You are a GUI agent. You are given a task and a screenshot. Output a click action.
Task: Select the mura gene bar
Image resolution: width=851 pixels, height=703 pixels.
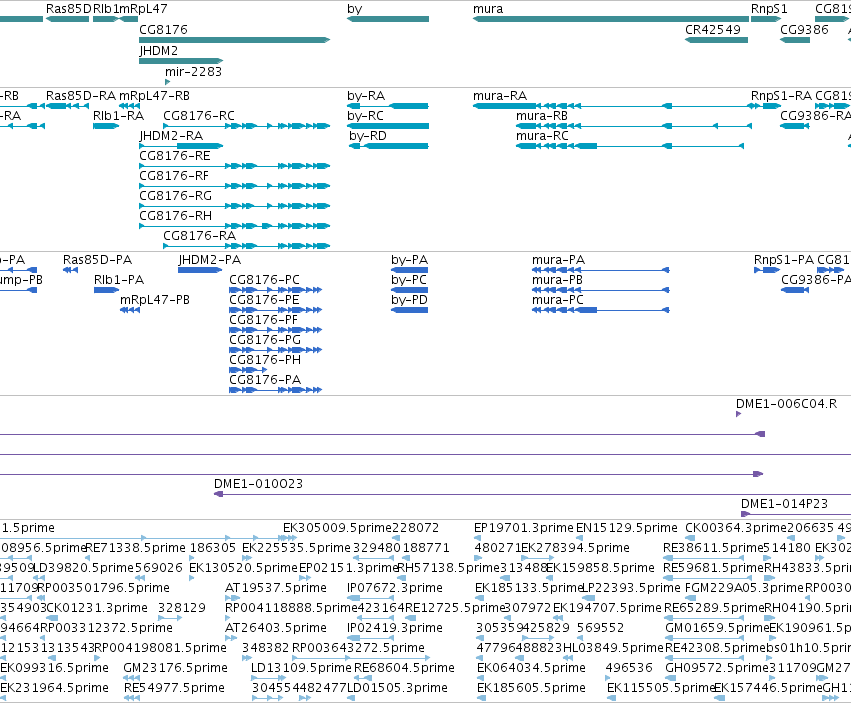coord(611,19)
